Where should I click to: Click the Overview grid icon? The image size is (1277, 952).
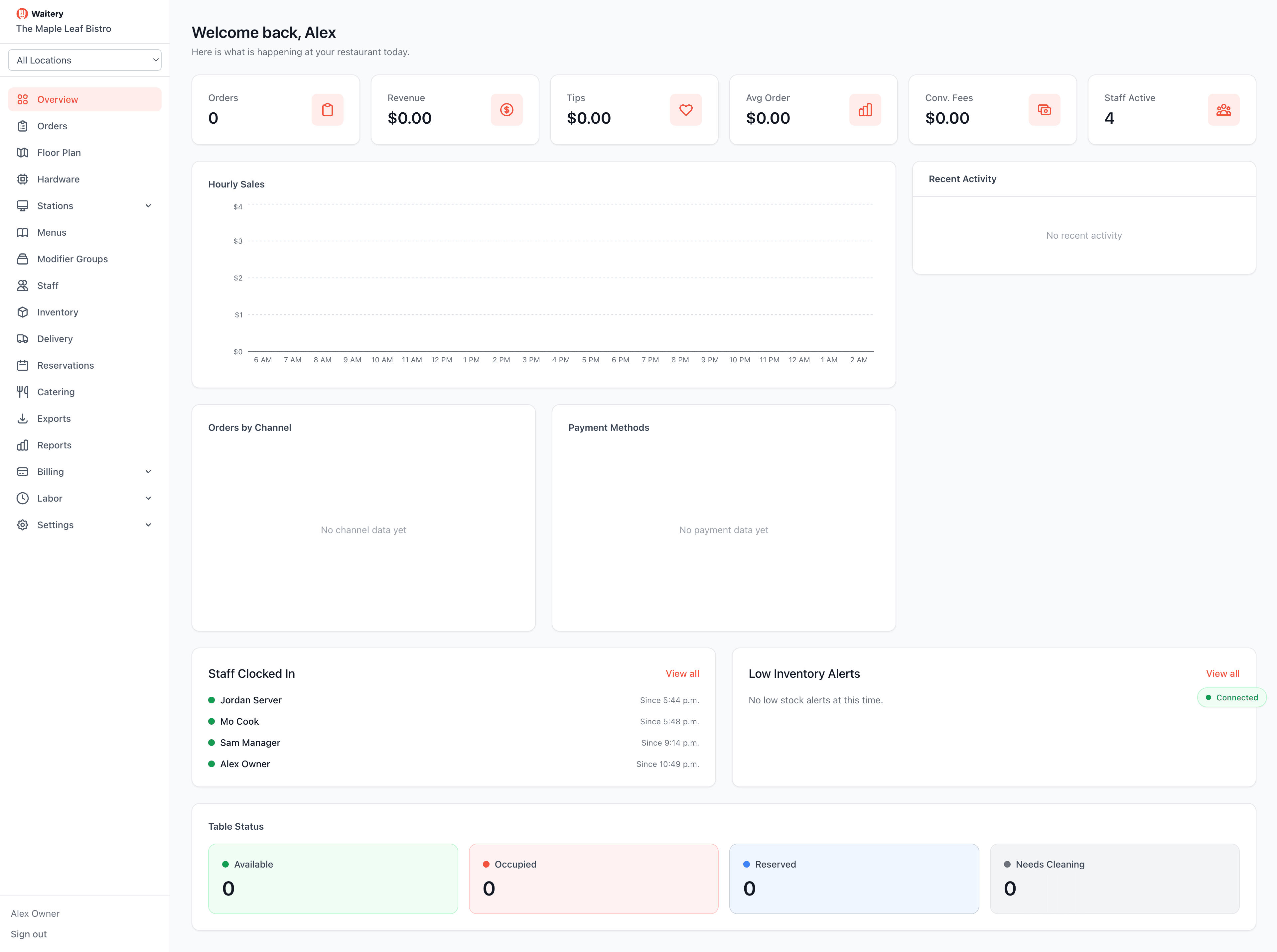point(23,99)
